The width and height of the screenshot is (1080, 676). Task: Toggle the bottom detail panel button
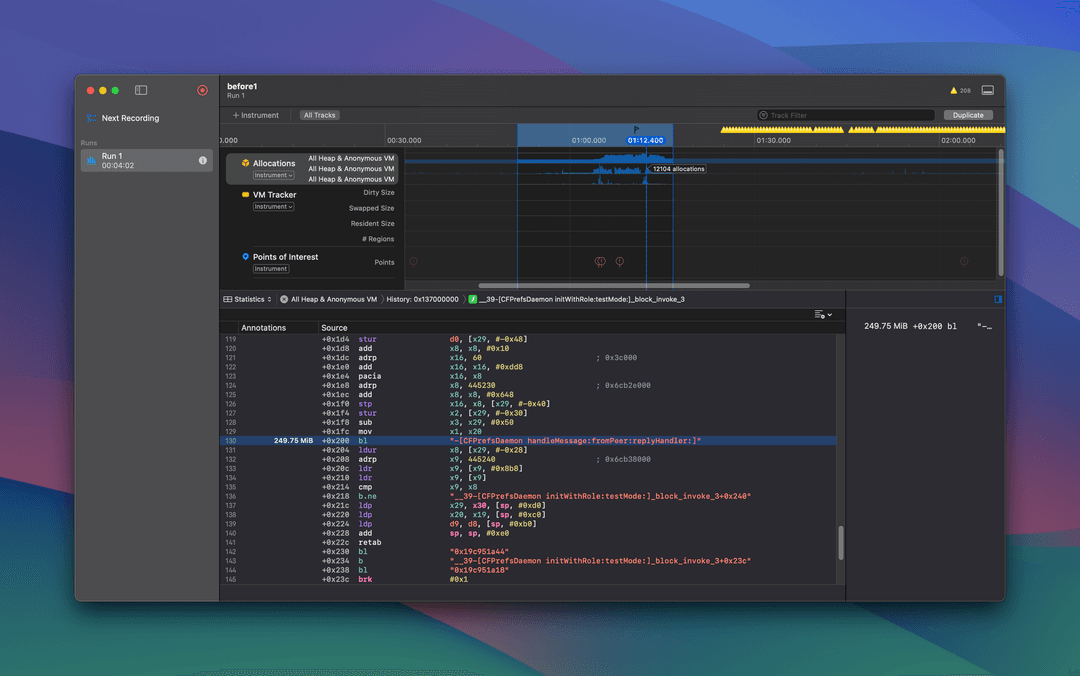coord(988,90)
